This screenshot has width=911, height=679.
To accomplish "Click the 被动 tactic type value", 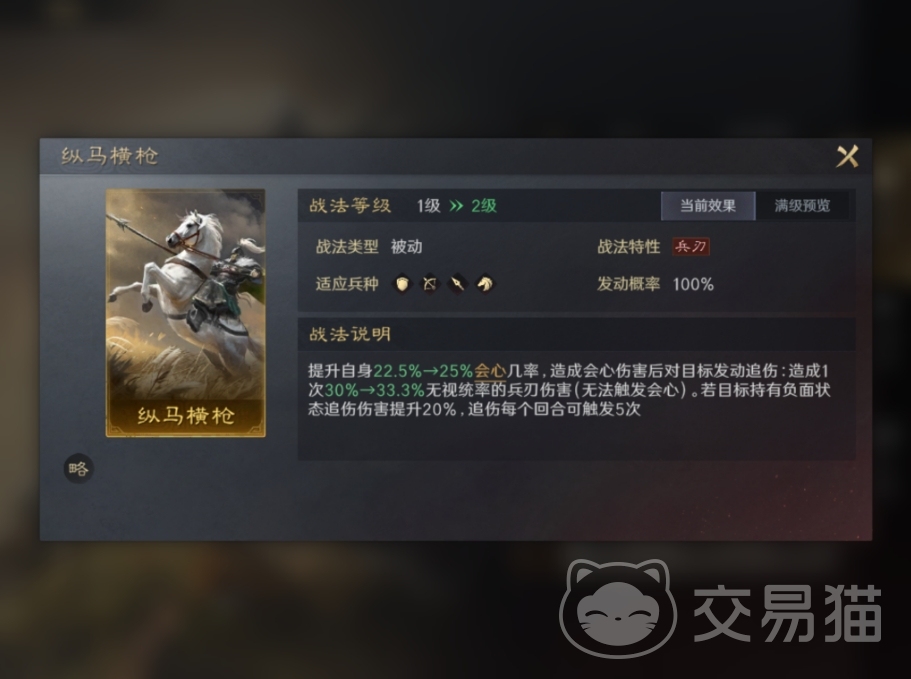I will pyautogui.click(x=407, y=247).
